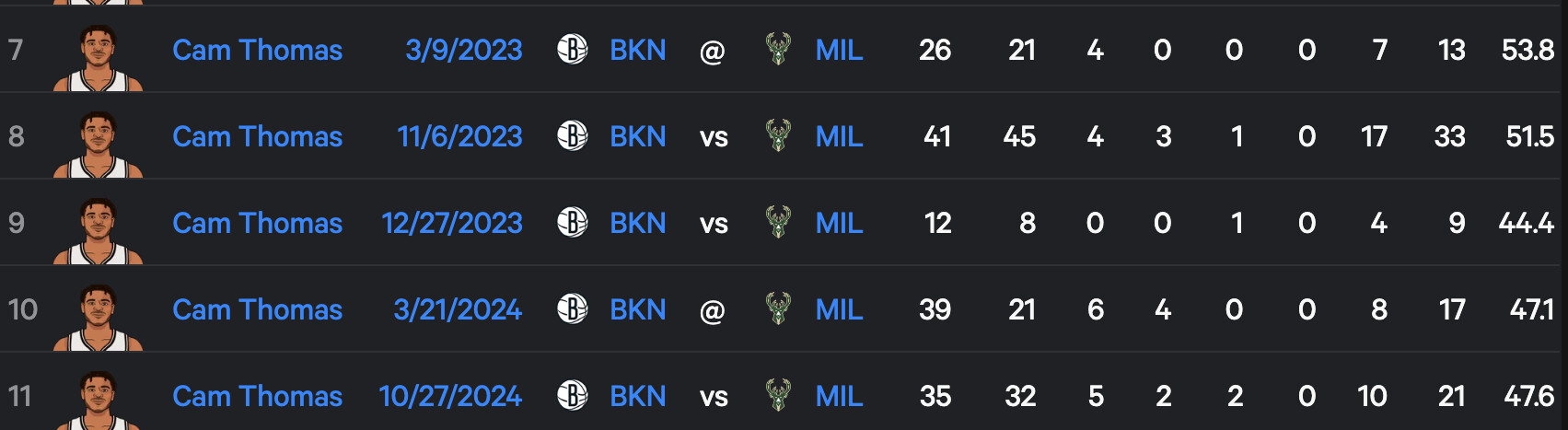Screen dimensions: 1568x430
Task: Click Bucks logo in the 12/27/2023 row
Action: [x=778, y=223]
